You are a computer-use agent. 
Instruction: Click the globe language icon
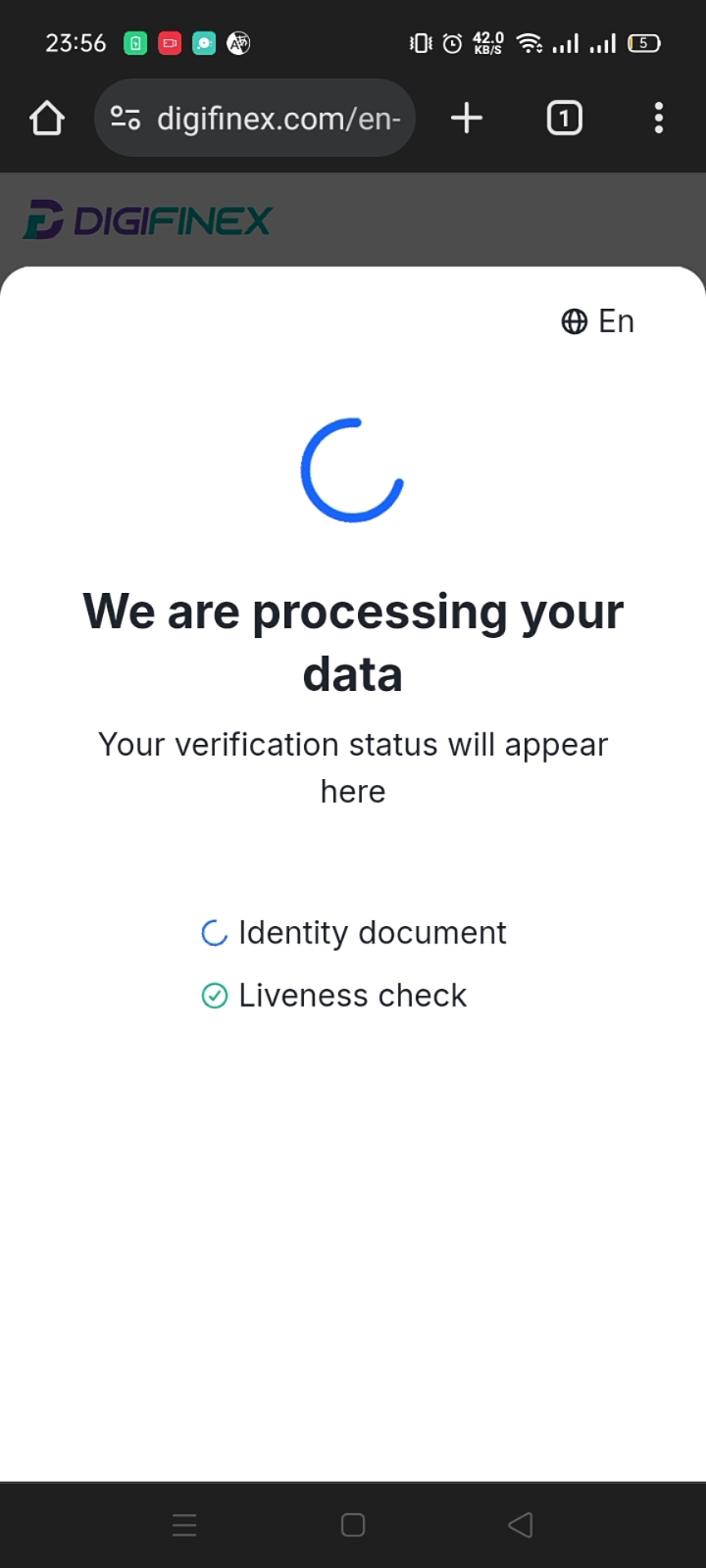tap(574, 321)
